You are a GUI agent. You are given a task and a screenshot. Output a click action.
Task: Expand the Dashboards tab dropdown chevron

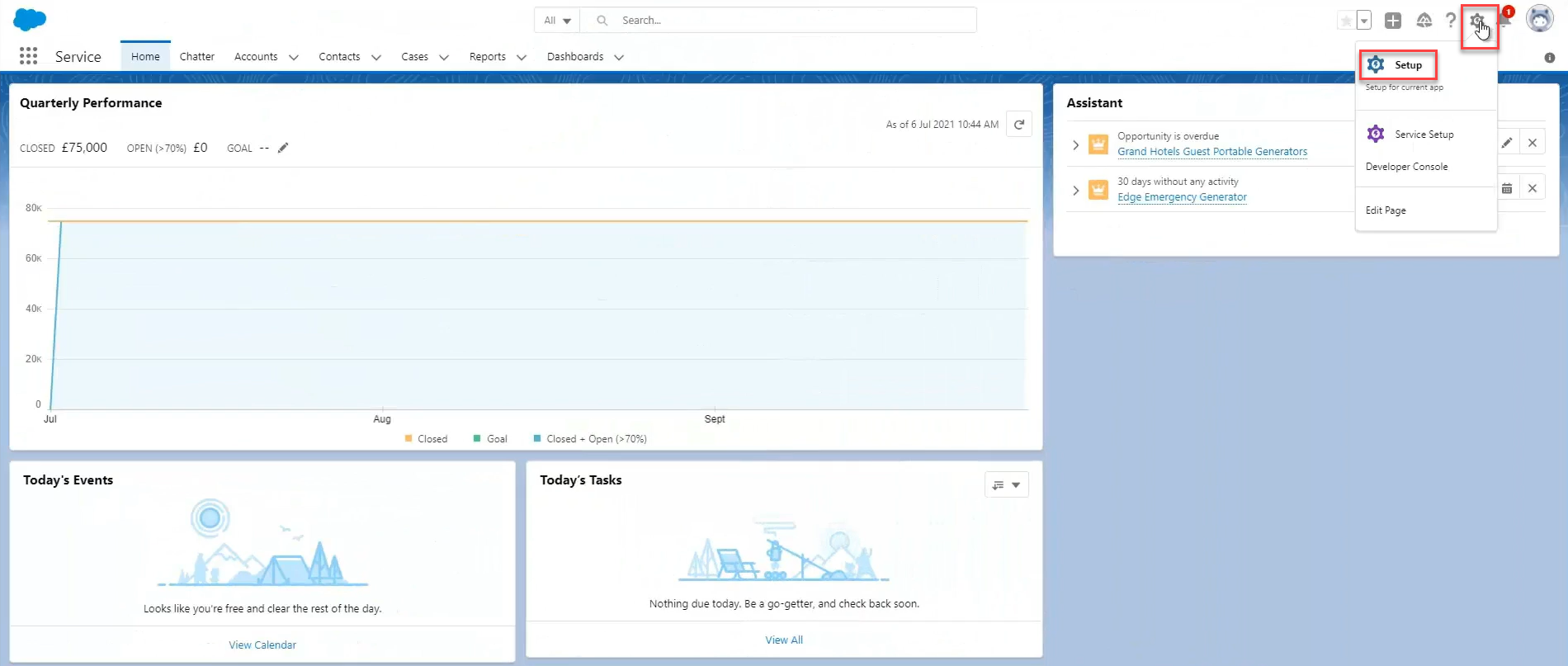pos(619,58)
